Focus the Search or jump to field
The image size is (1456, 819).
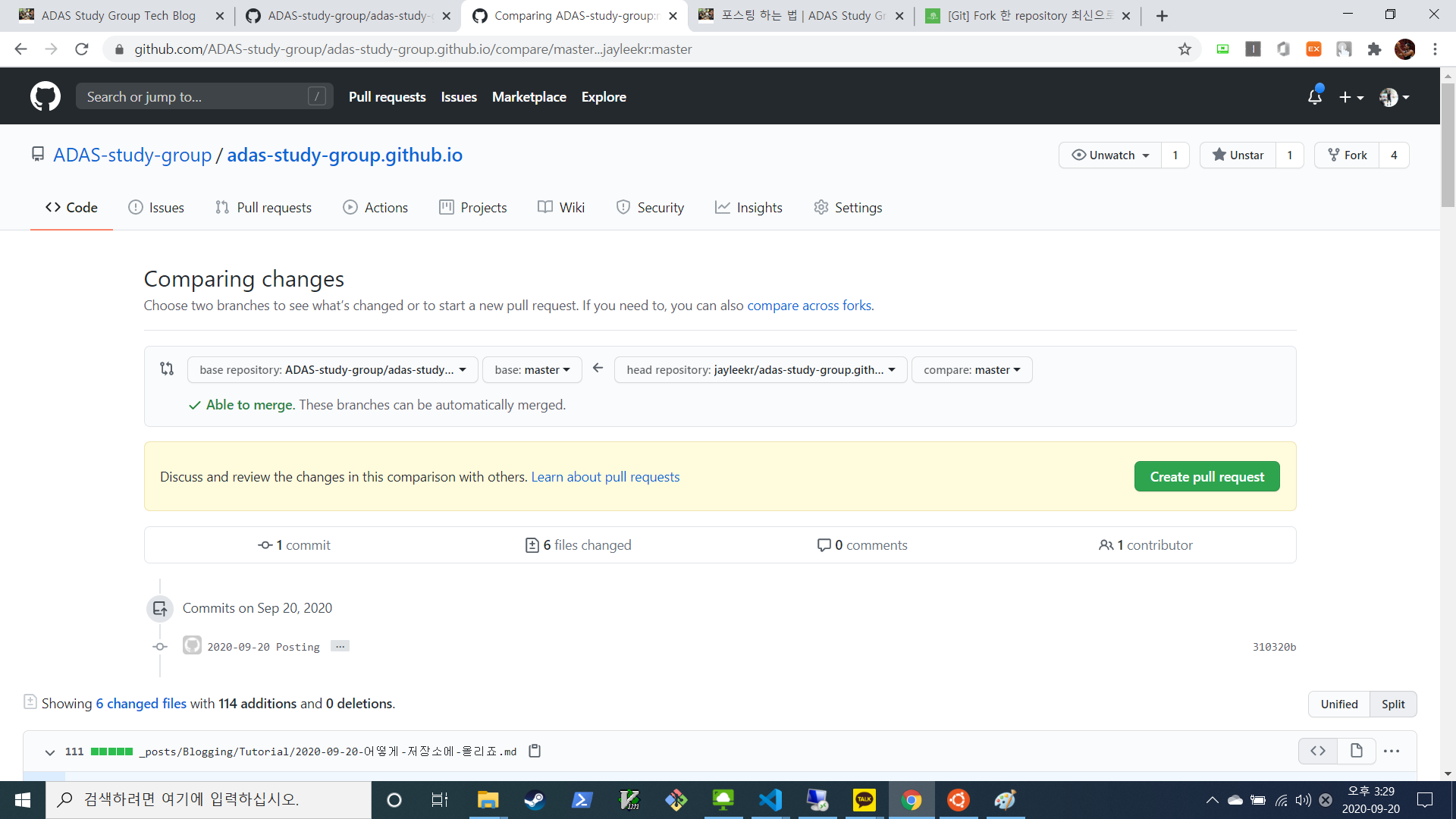[196, 96]
